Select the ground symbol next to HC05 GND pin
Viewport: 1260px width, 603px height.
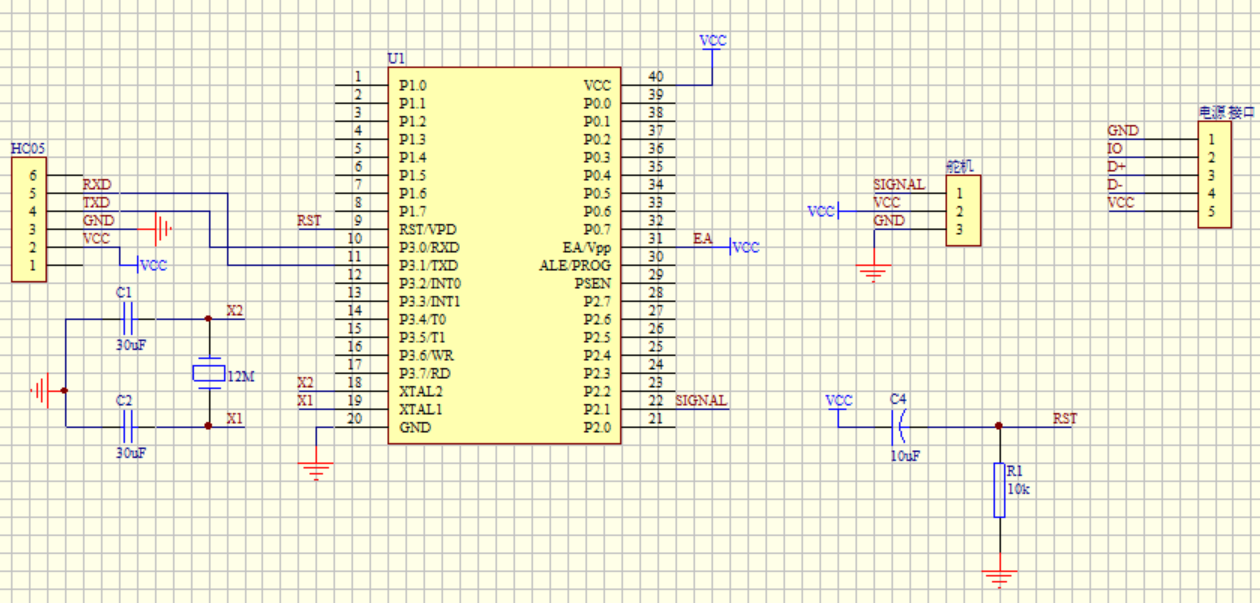(162, 229)
